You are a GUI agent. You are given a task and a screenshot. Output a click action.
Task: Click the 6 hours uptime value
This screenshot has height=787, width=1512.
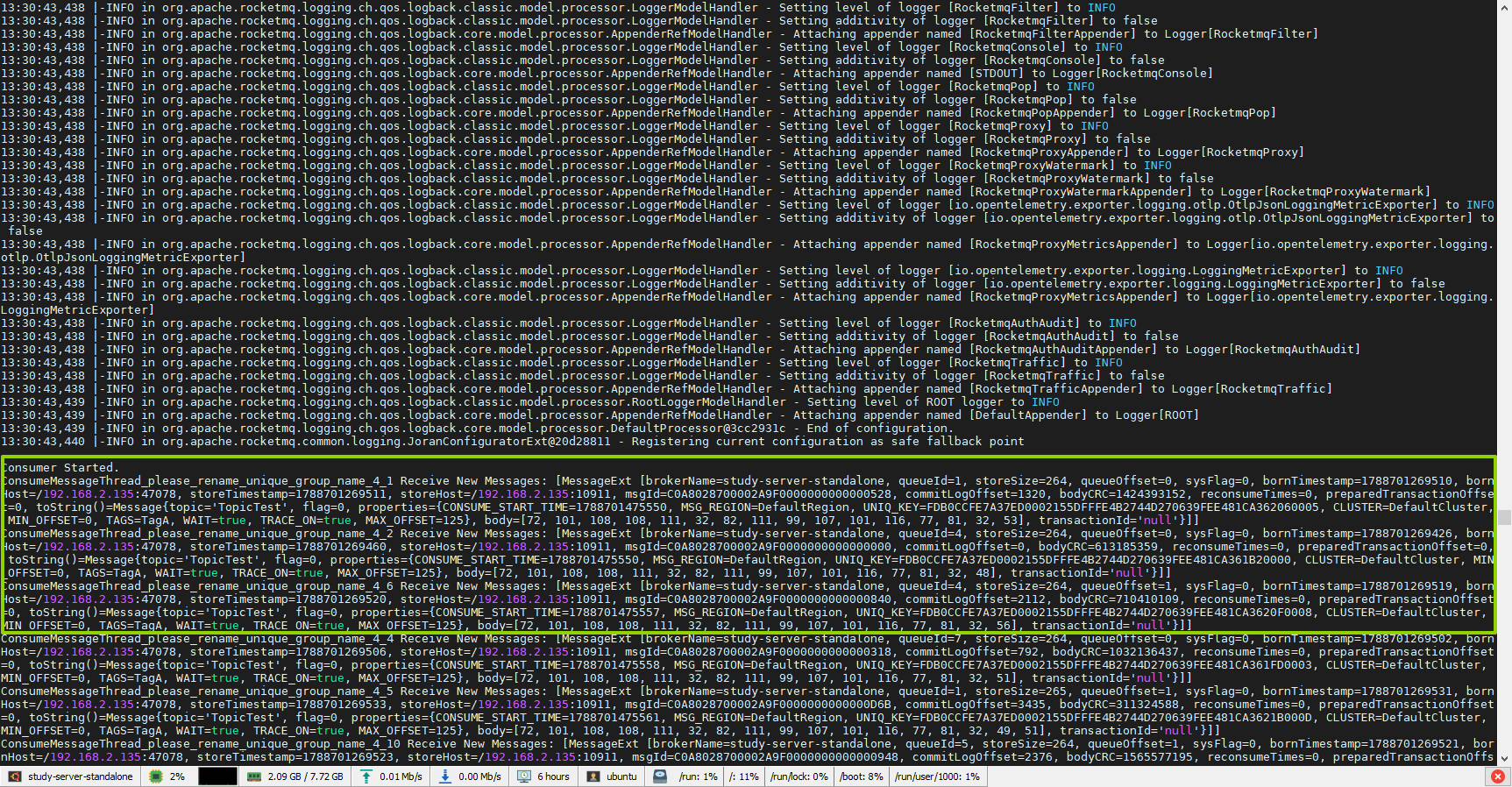click(553, 776)
